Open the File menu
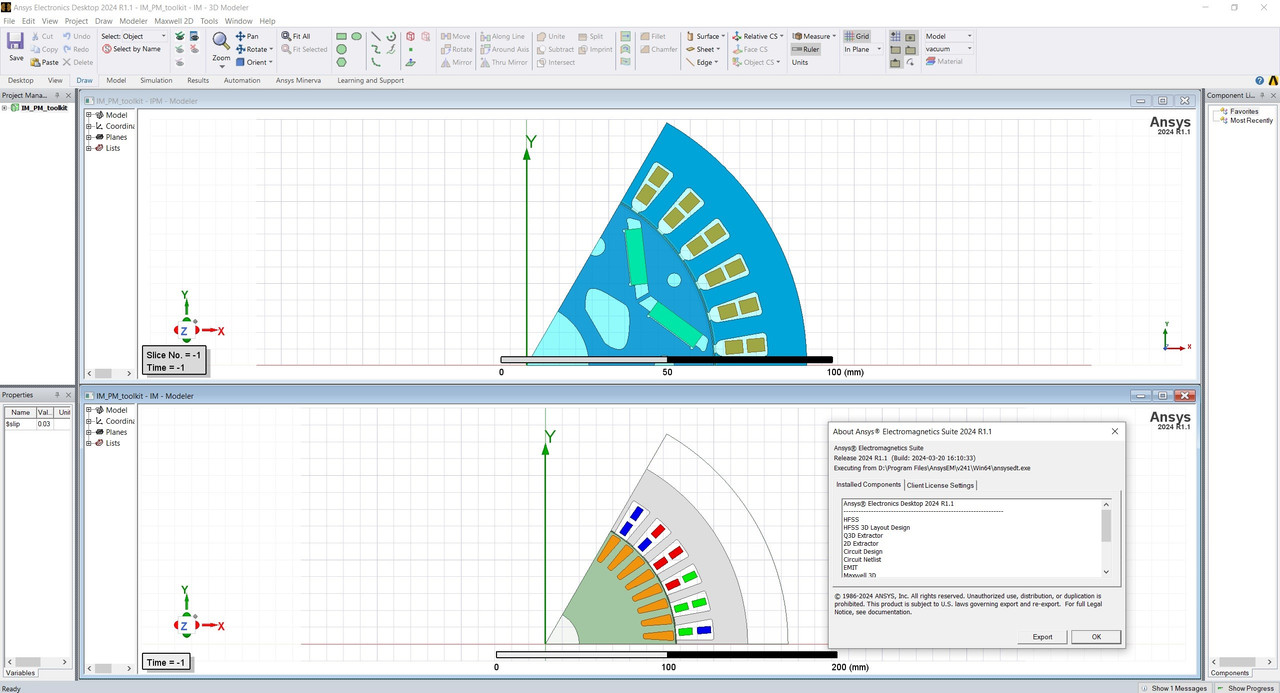Image resolution: width=1280 pixels, height=693 pixels. (9, 21)
